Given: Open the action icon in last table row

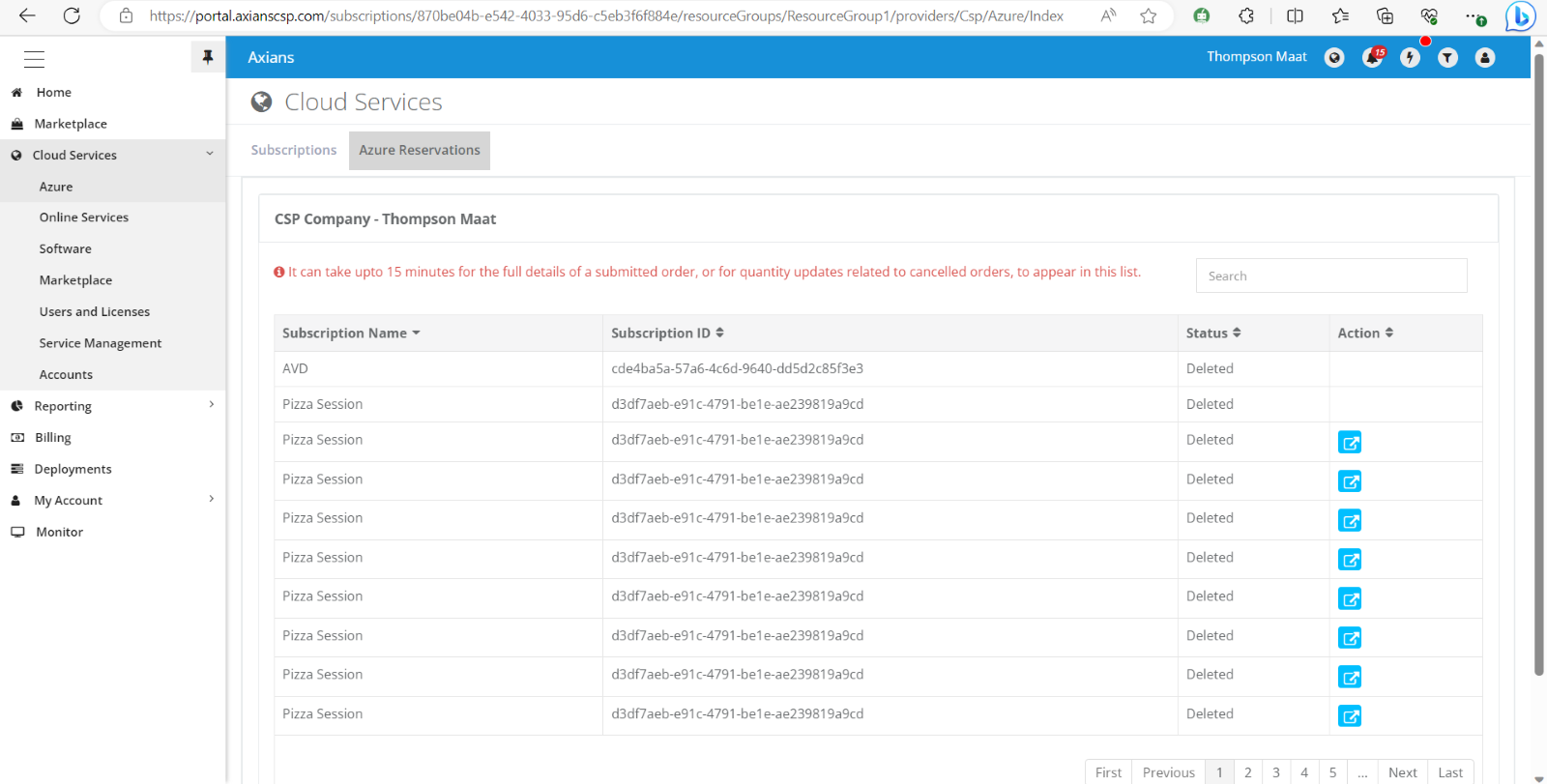Looking at the screenshot, I should pos(1350,716).
